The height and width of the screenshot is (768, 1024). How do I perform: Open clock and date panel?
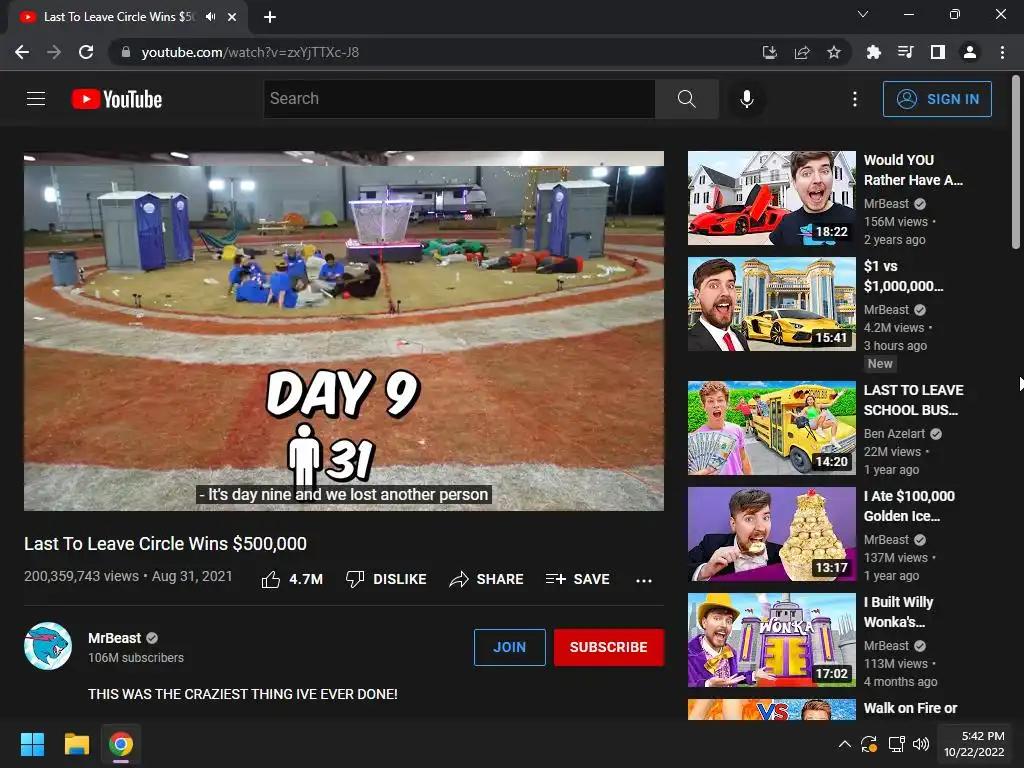(x=974, y=744)
